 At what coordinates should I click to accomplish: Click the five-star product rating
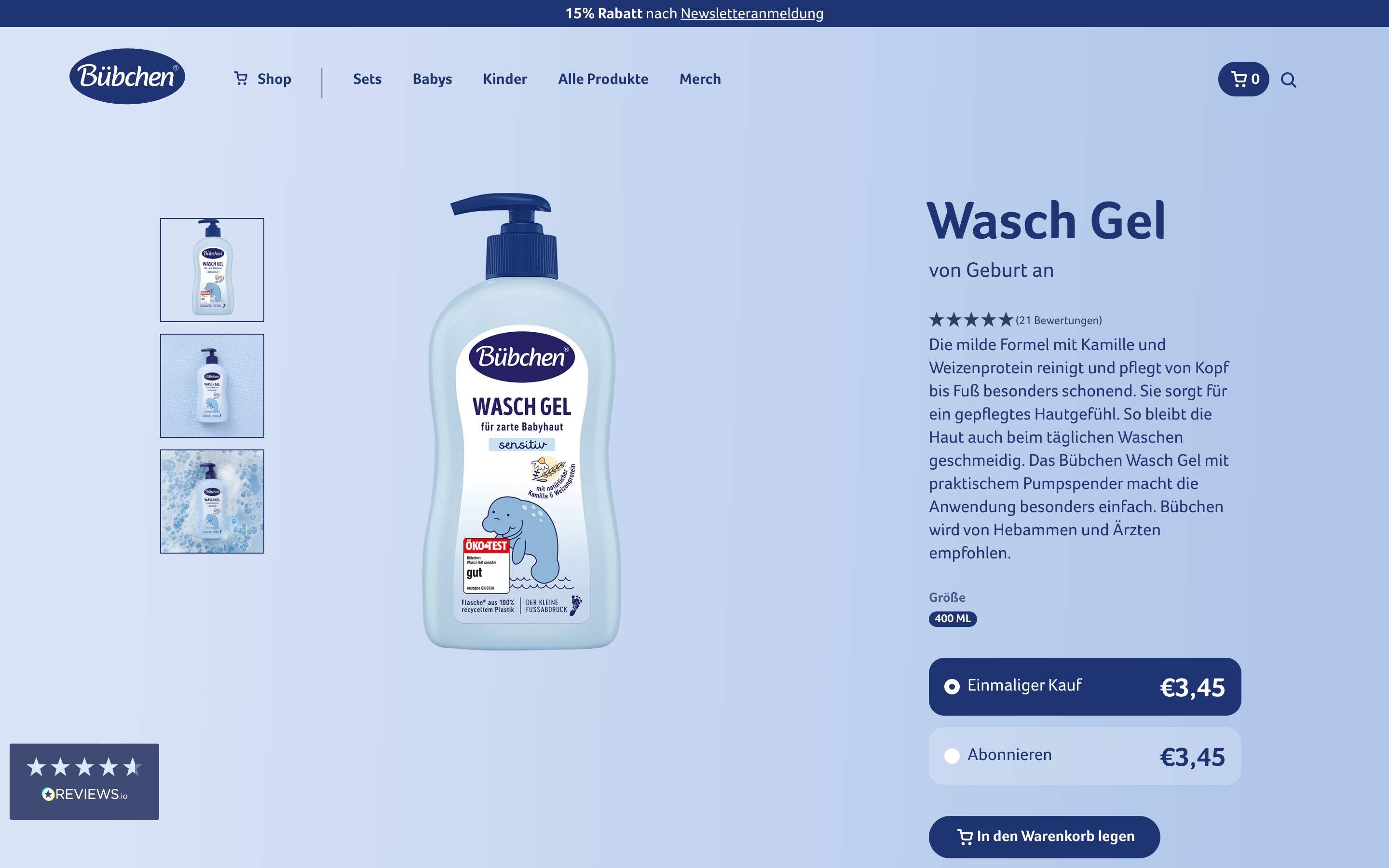(971, 320)
